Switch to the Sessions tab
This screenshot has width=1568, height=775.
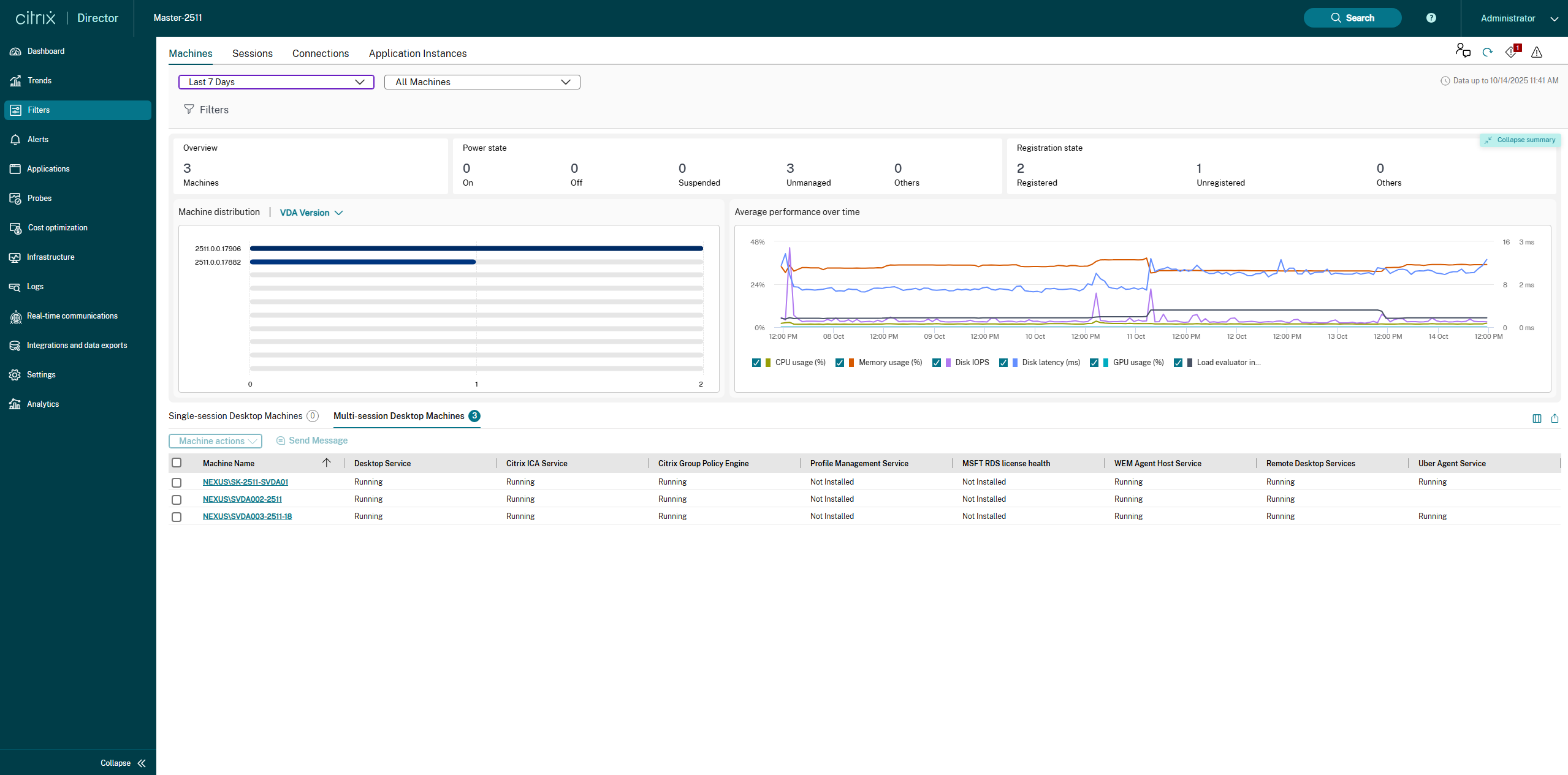click(x=253, y=53)
